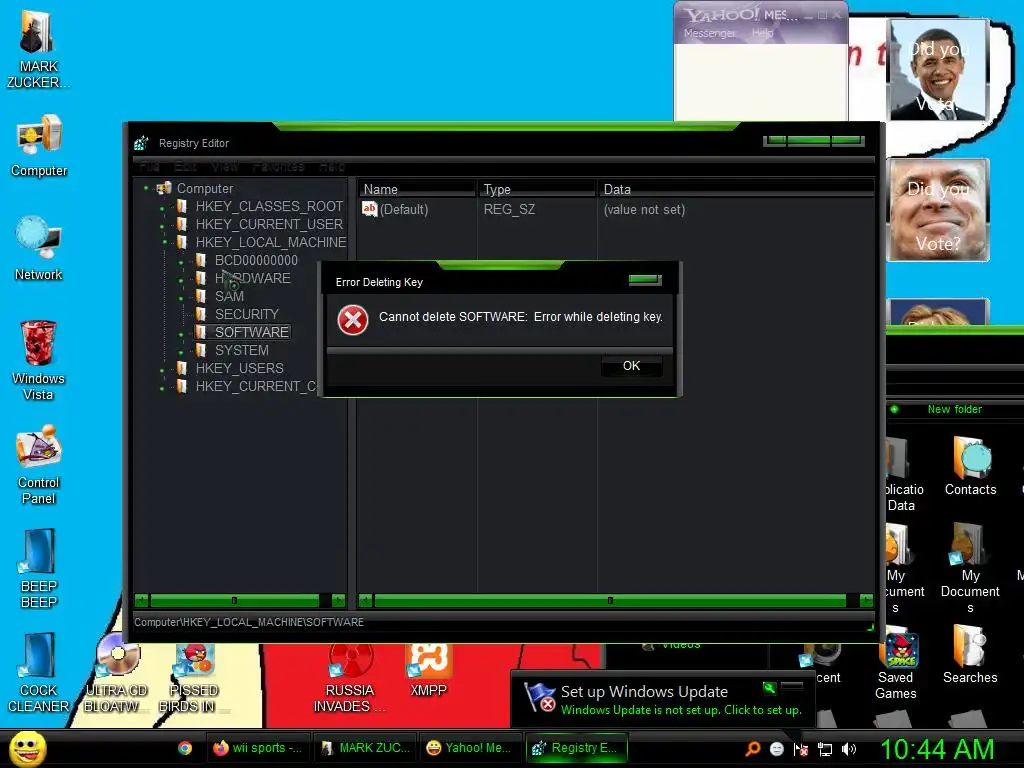Select the RUSSIA INVADES… desktop shortcut
This screenshot has width=1024, height=768.
click(349, 677)
